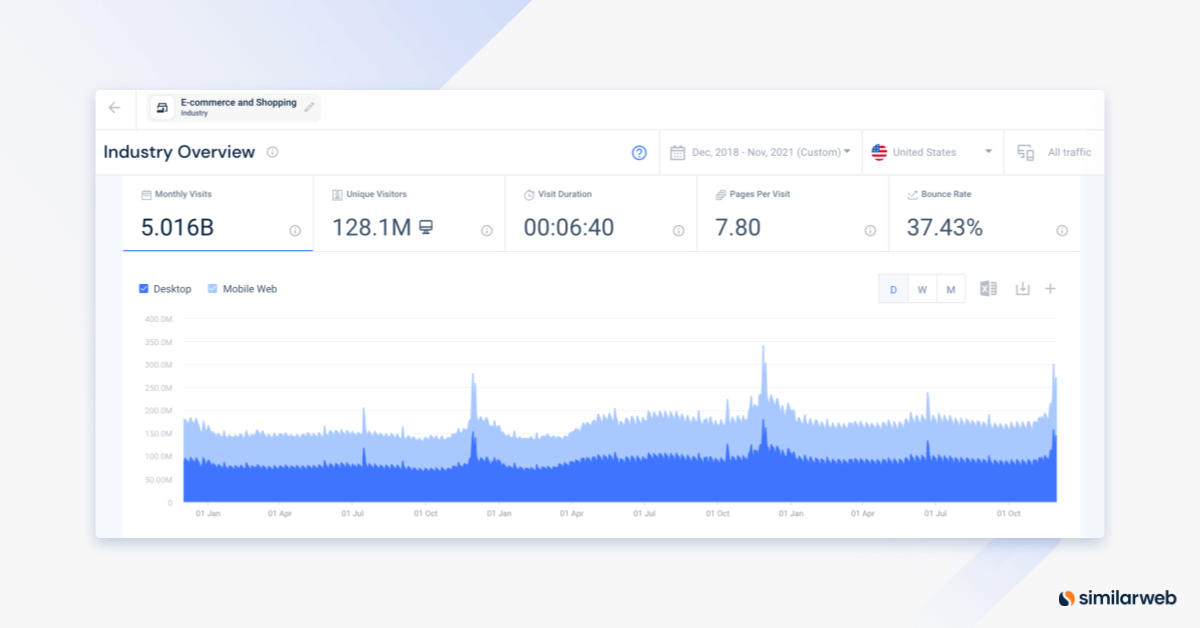This screenshot has height=628, width=1200.
Task: Click the 50.00M y-axis label
Action: (x=158, y=480)
